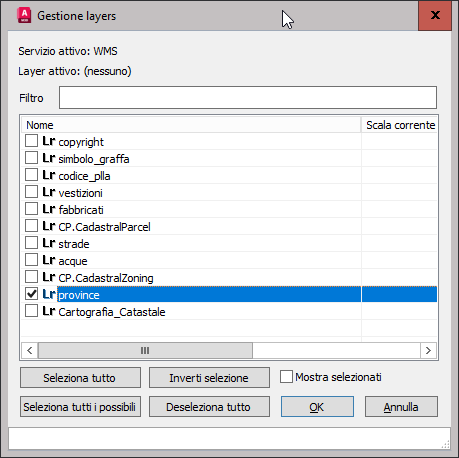This screenshot has width=459, height=458.
Task: Cancel with the Annulla button
Action: [x=401, y=407]
